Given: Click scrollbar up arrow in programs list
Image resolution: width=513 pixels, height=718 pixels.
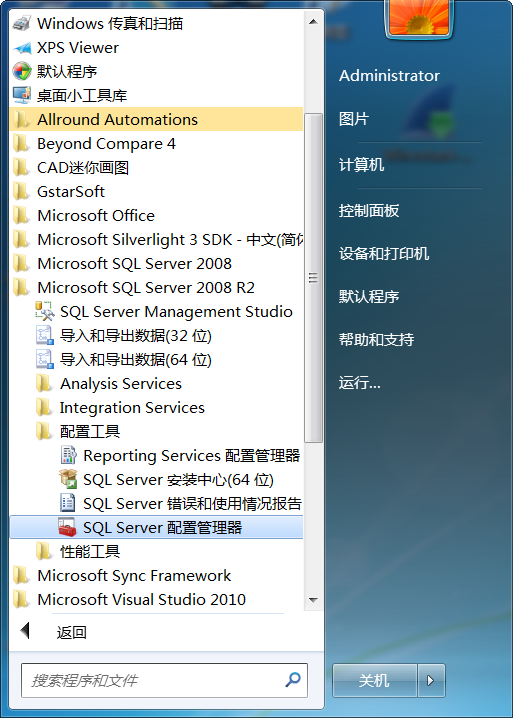Looking at the screenshot, I should pos(313,22).
